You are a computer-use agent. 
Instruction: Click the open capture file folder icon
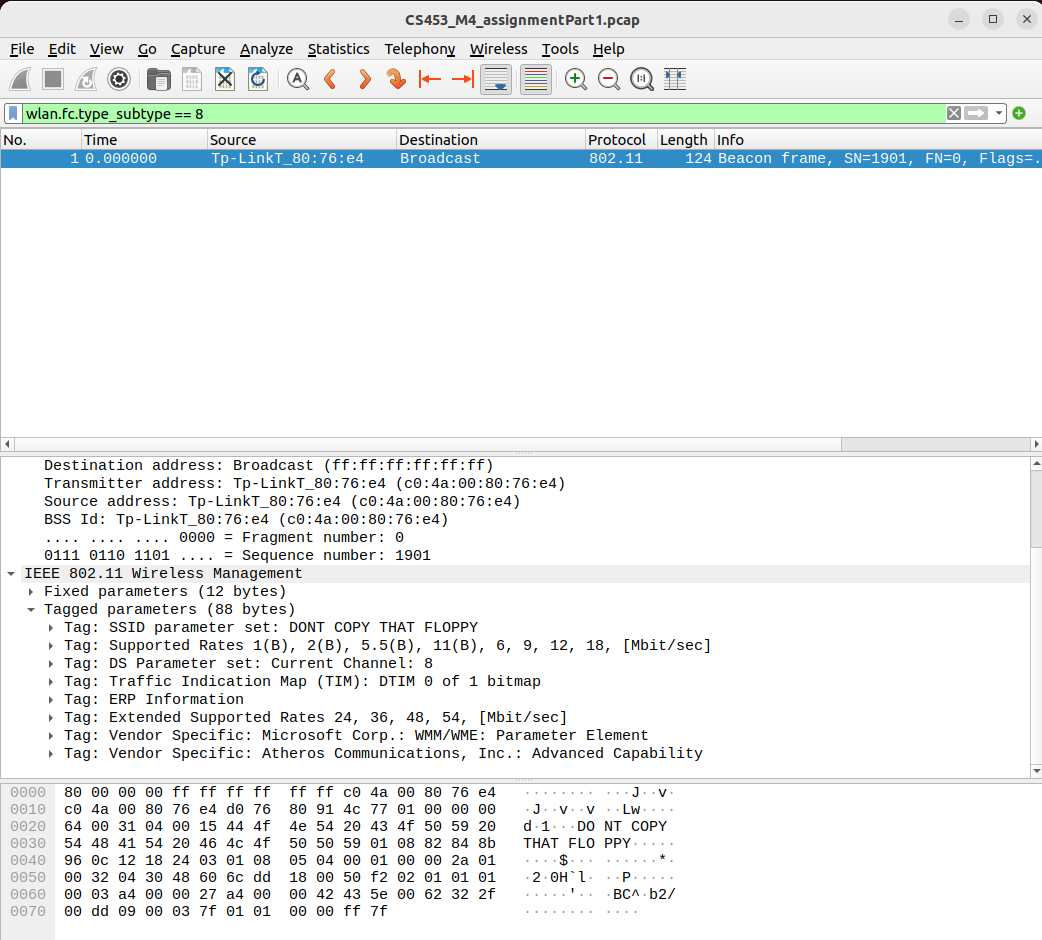(x=158, y=79)
